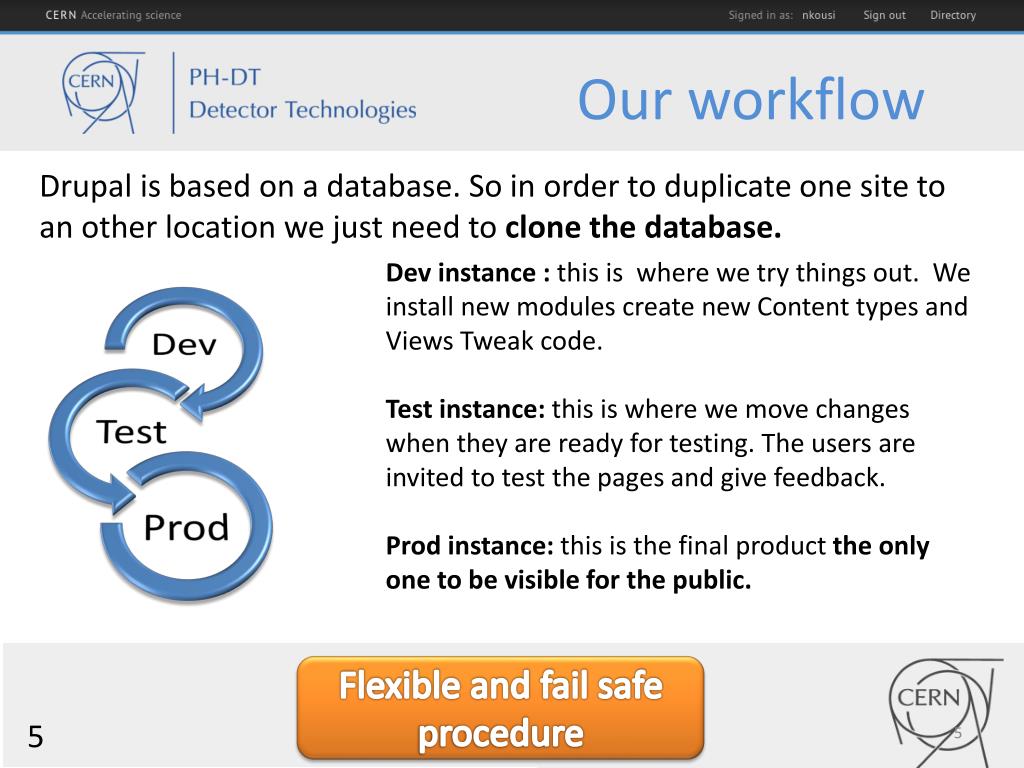This screenshot has height=768, width=1024.
Task: Click the CERN logo at bottom right
Action: tap(946, 712)
